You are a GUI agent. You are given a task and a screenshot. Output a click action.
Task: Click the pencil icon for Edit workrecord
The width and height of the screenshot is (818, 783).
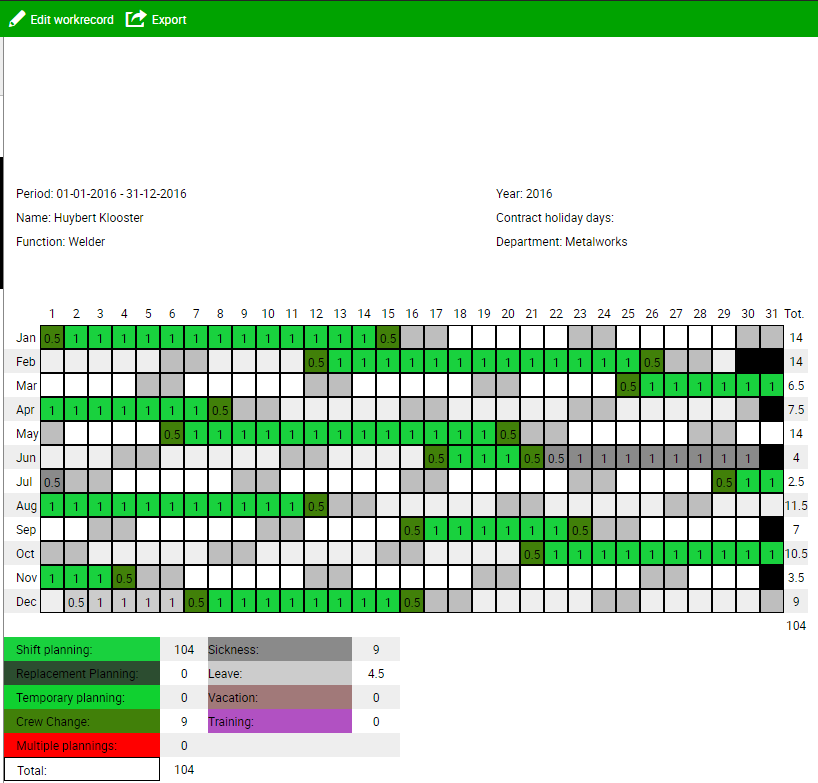(x=17, y=19)
